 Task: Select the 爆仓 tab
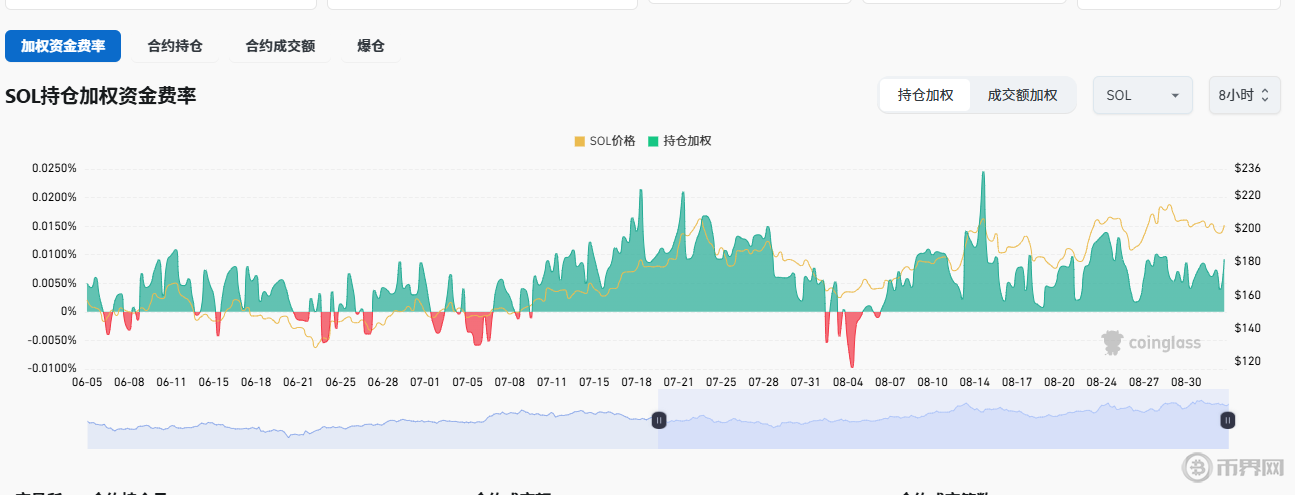[x=370, y=46]
